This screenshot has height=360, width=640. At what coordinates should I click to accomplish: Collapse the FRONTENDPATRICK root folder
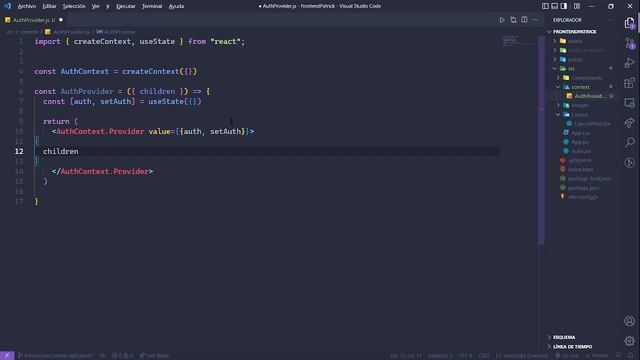575,31
